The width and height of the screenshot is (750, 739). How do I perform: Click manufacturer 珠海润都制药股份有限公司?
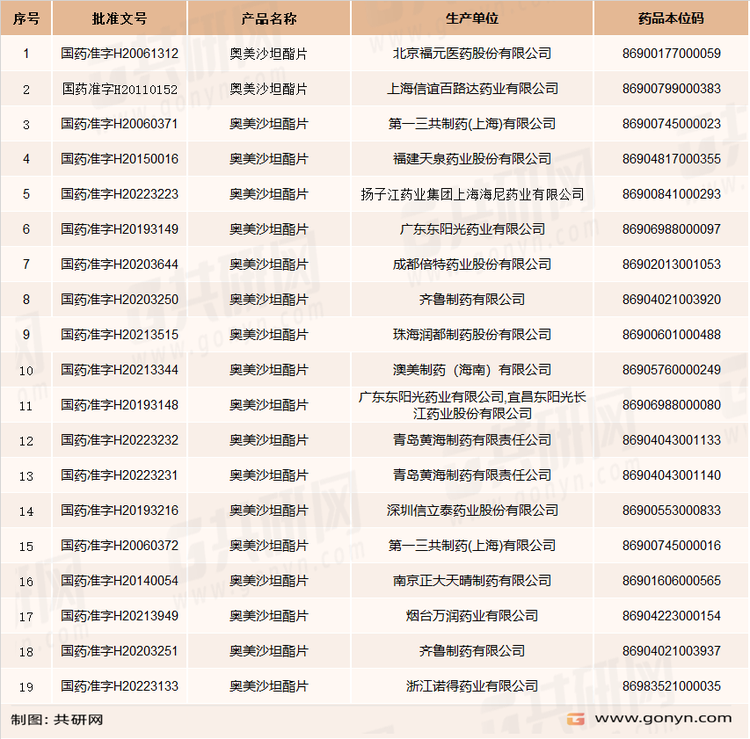click(472, 335)
